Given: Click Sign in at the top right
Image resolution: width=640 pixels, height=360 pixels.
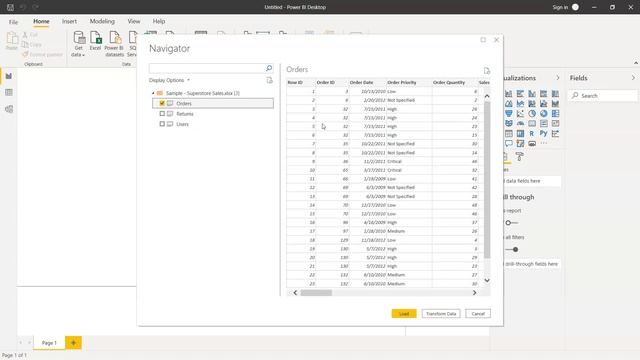Looking at the screenshot, I should (560, 7).
